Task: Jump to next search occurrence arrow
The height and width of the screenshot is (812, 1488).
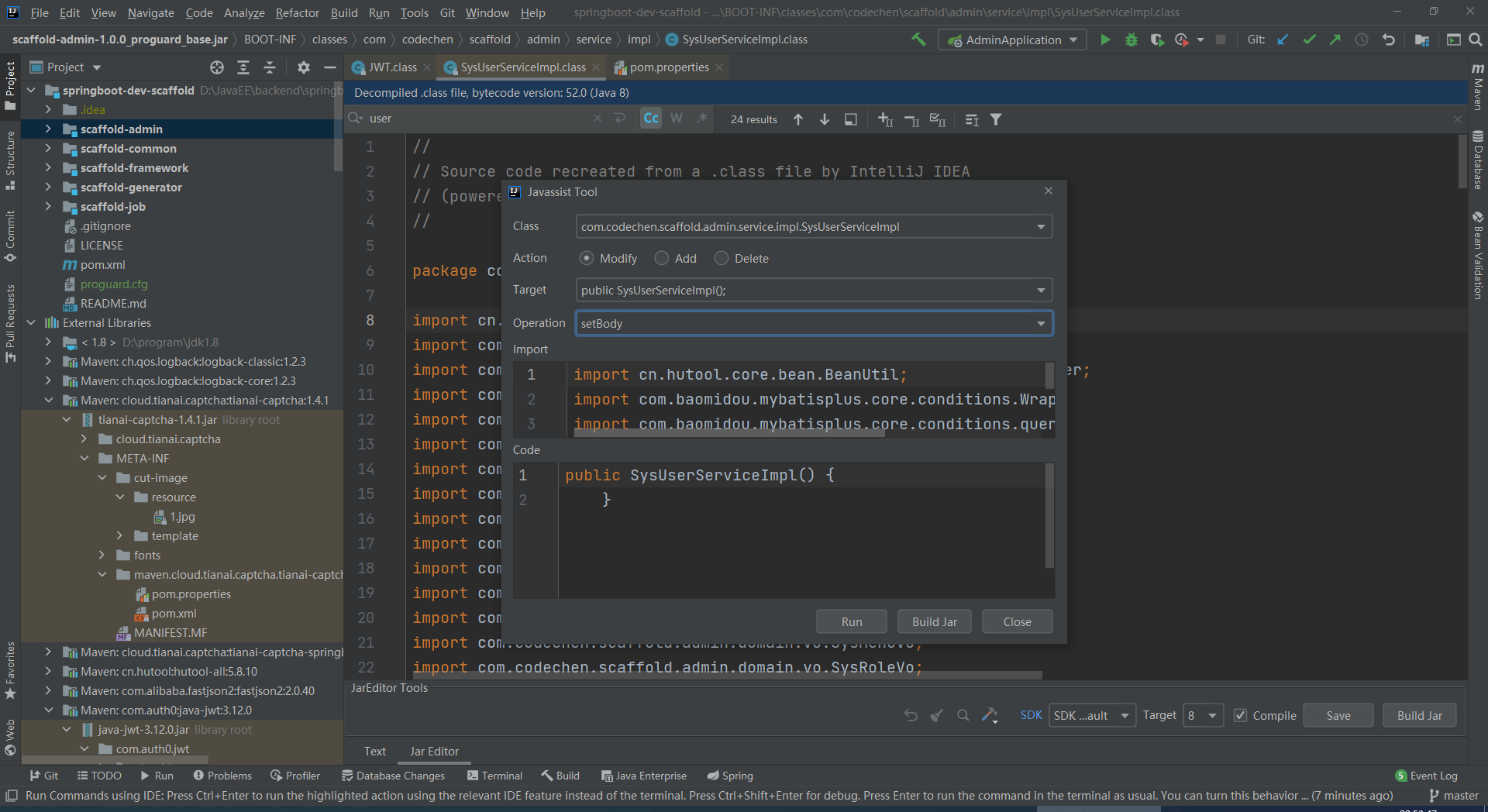Action: (x=825, y=119)
